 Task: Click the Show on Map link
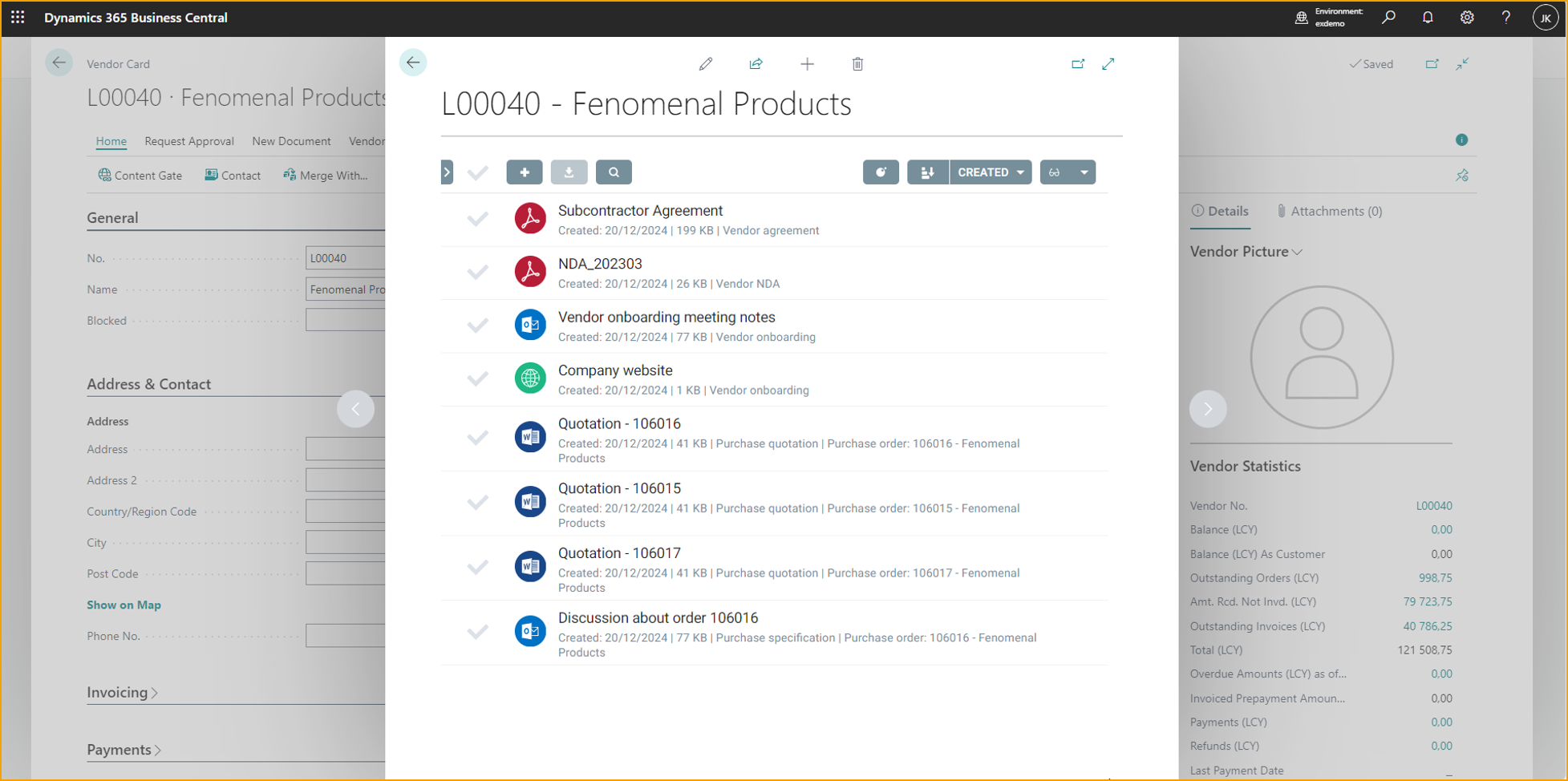pos(124,605)
